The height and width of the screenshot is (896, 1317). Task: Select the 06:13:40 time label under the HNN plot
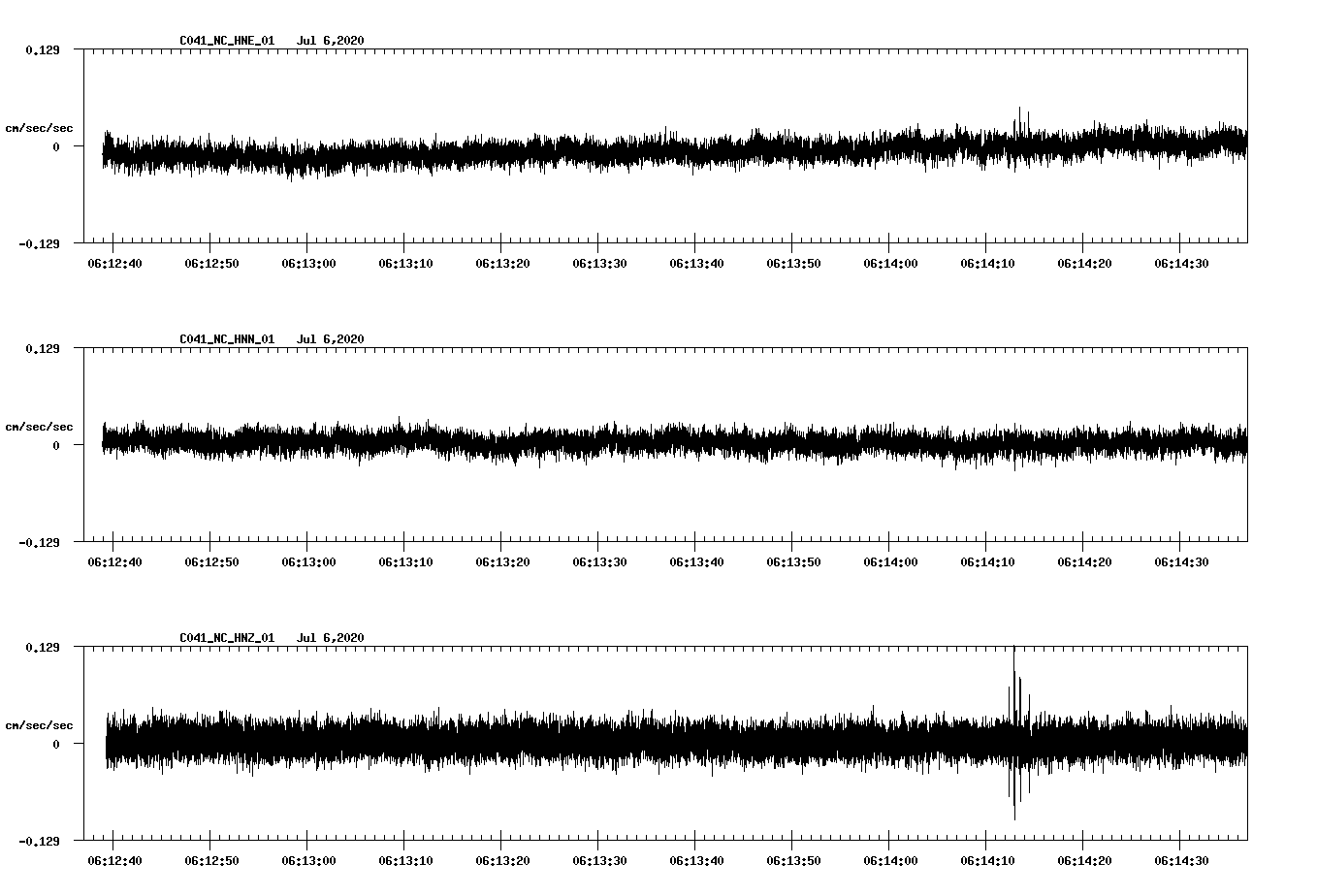[x=696, y=561]
